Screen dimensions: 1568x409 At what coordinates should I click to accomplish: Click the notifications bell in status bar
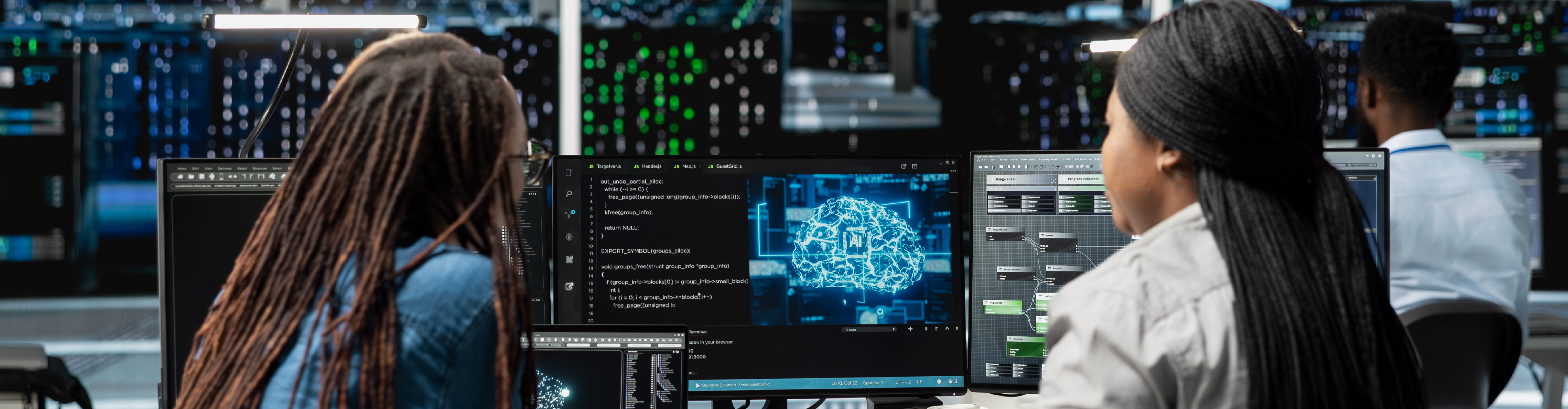950,382
